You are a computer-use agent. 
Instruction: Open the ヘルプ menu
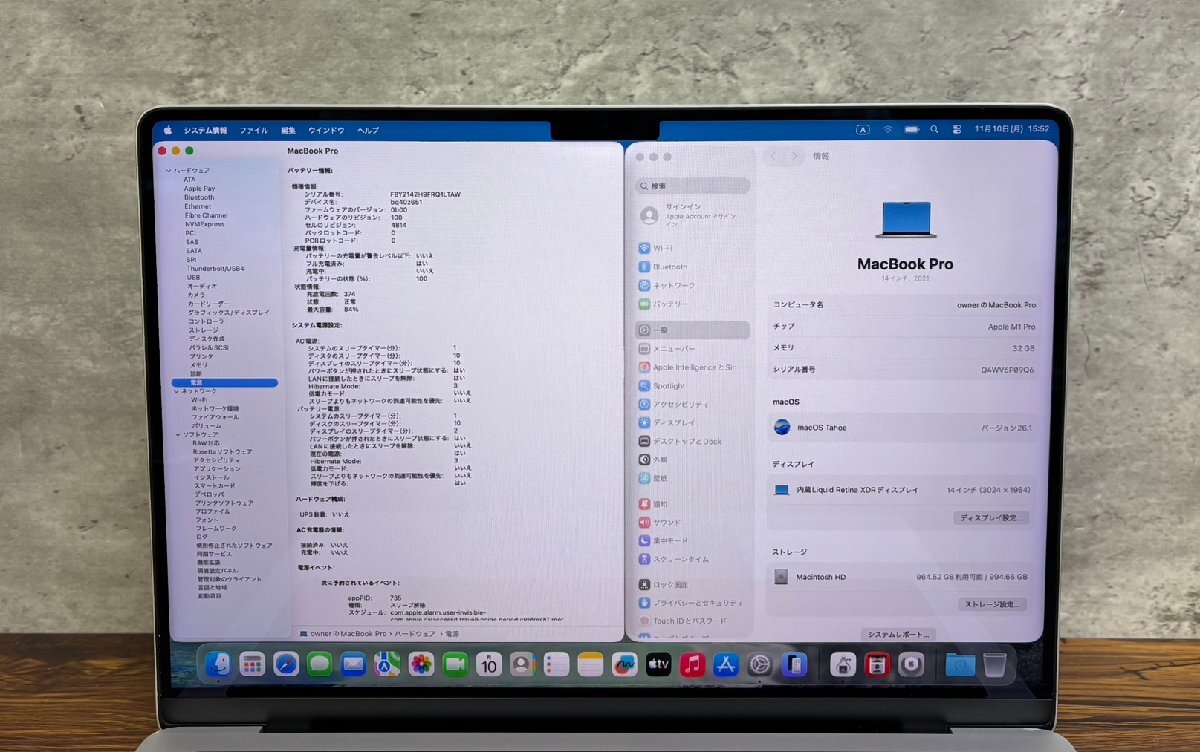(368, 130)
